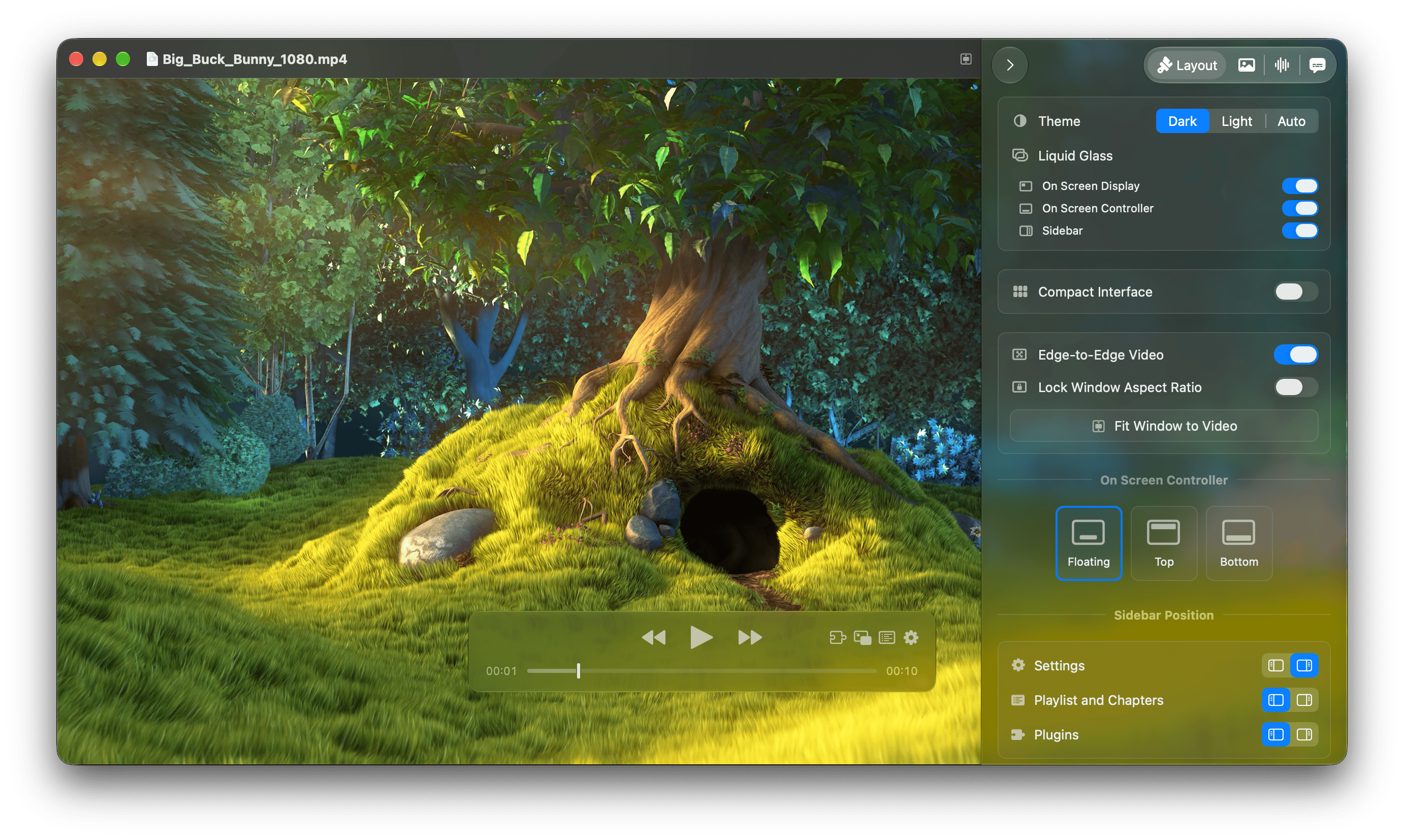The width and height of the screenshot is (1404, 840).
Task: Select the Light theme
Action: 1236,121
